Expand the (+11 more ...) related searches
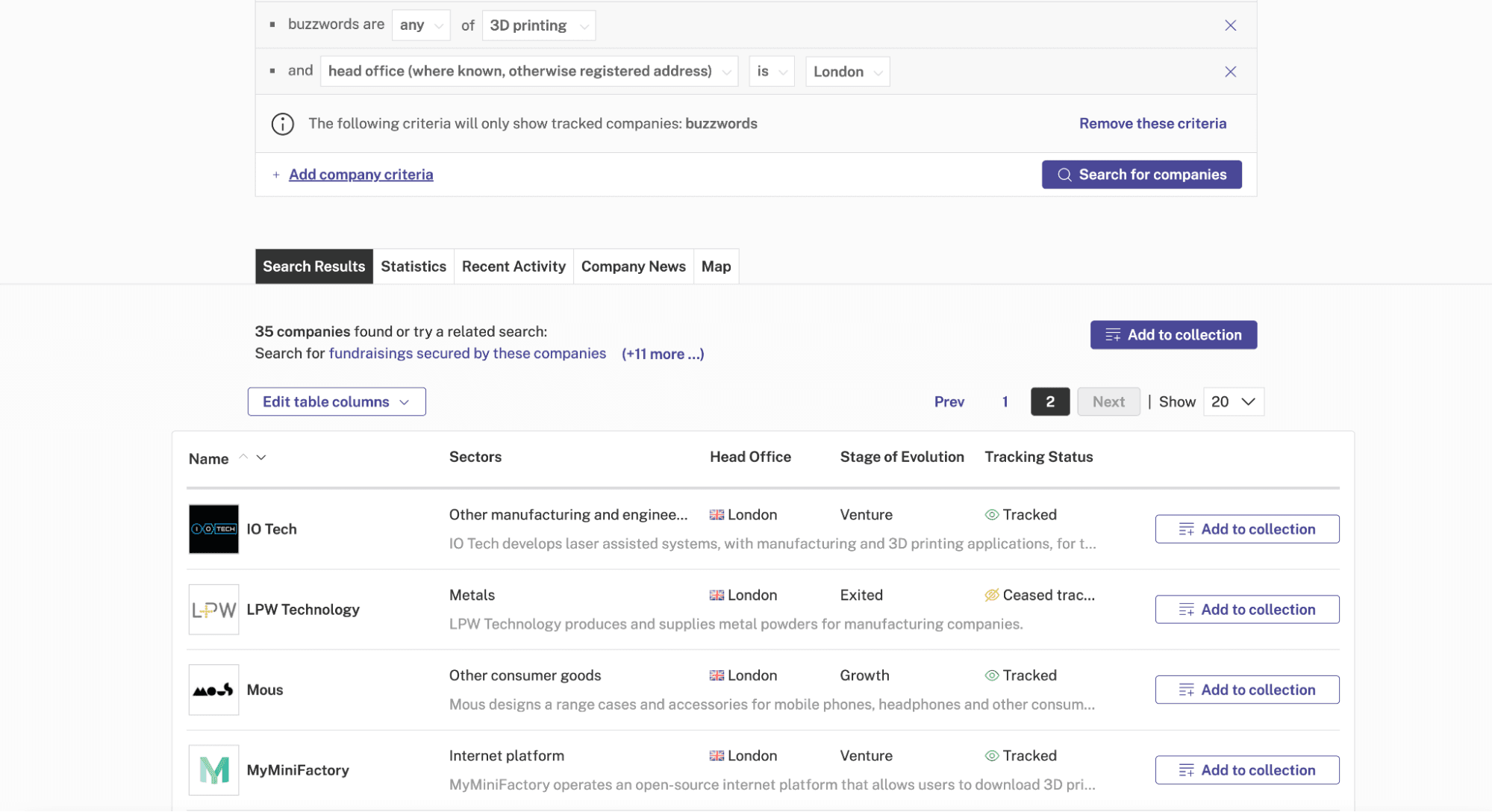1492x812 pixels. [663, 354]
